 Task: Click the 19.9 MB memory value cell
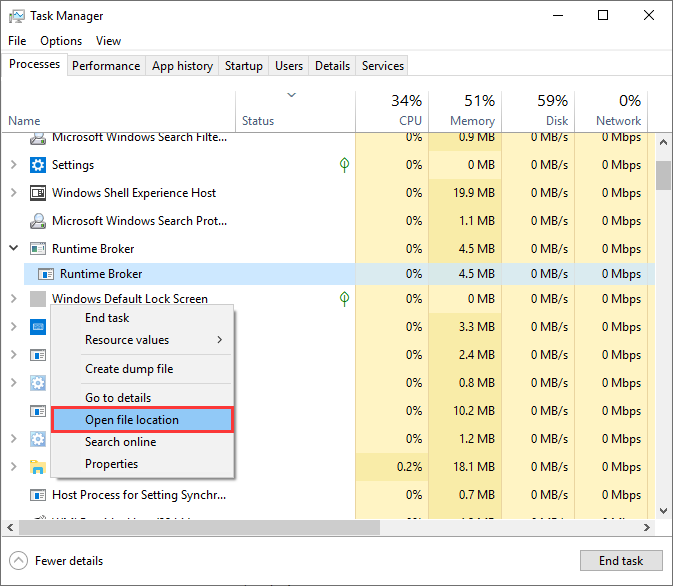click(x=465, y=193)
